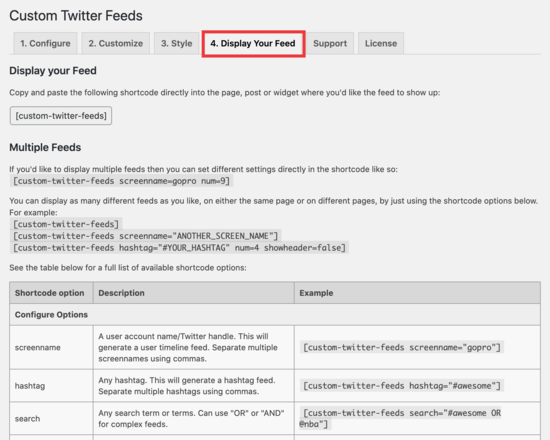Click the Configure Options section row
550x440 pixels.
pyautogui.click(x=275, y=315)
